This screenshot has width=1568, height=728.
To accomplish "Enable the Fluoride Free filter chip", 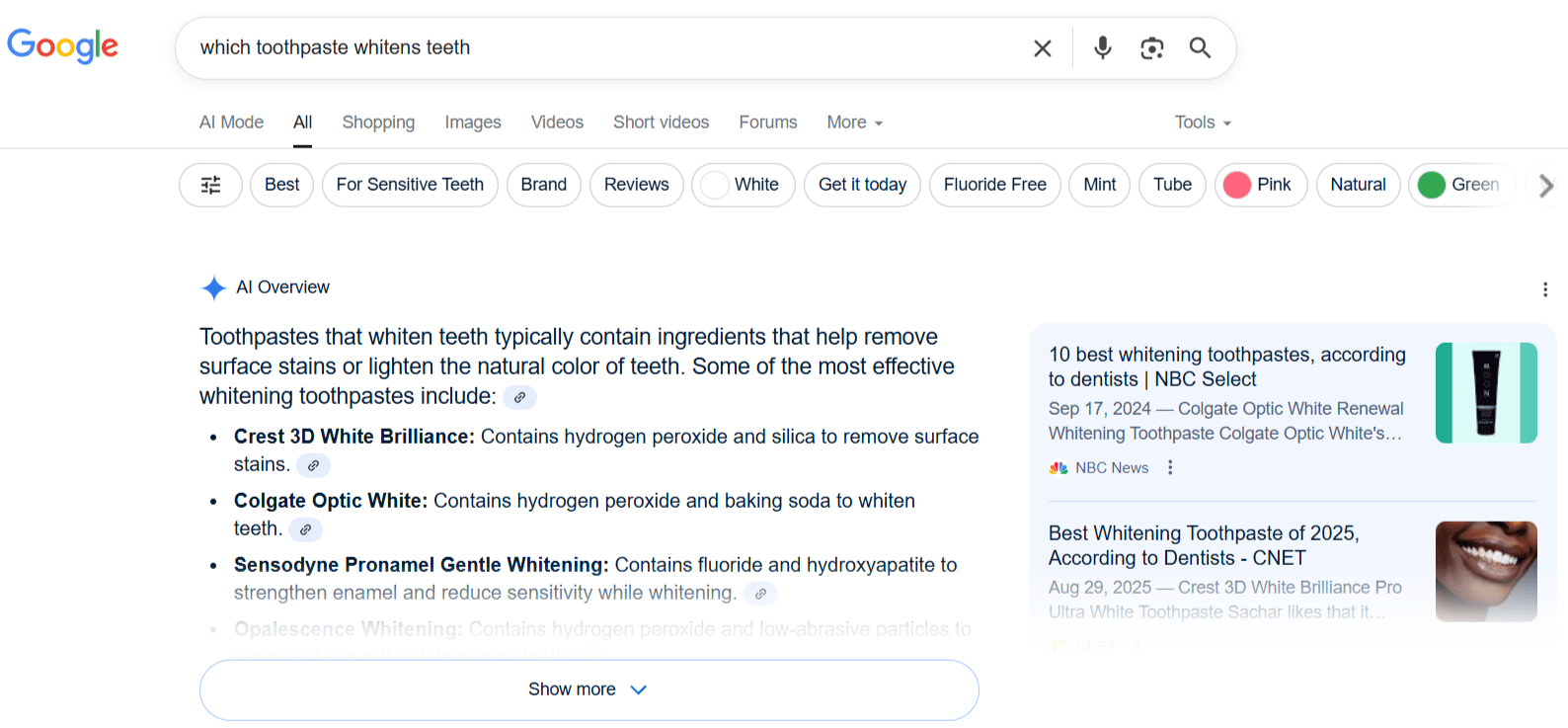I will 994,185.
